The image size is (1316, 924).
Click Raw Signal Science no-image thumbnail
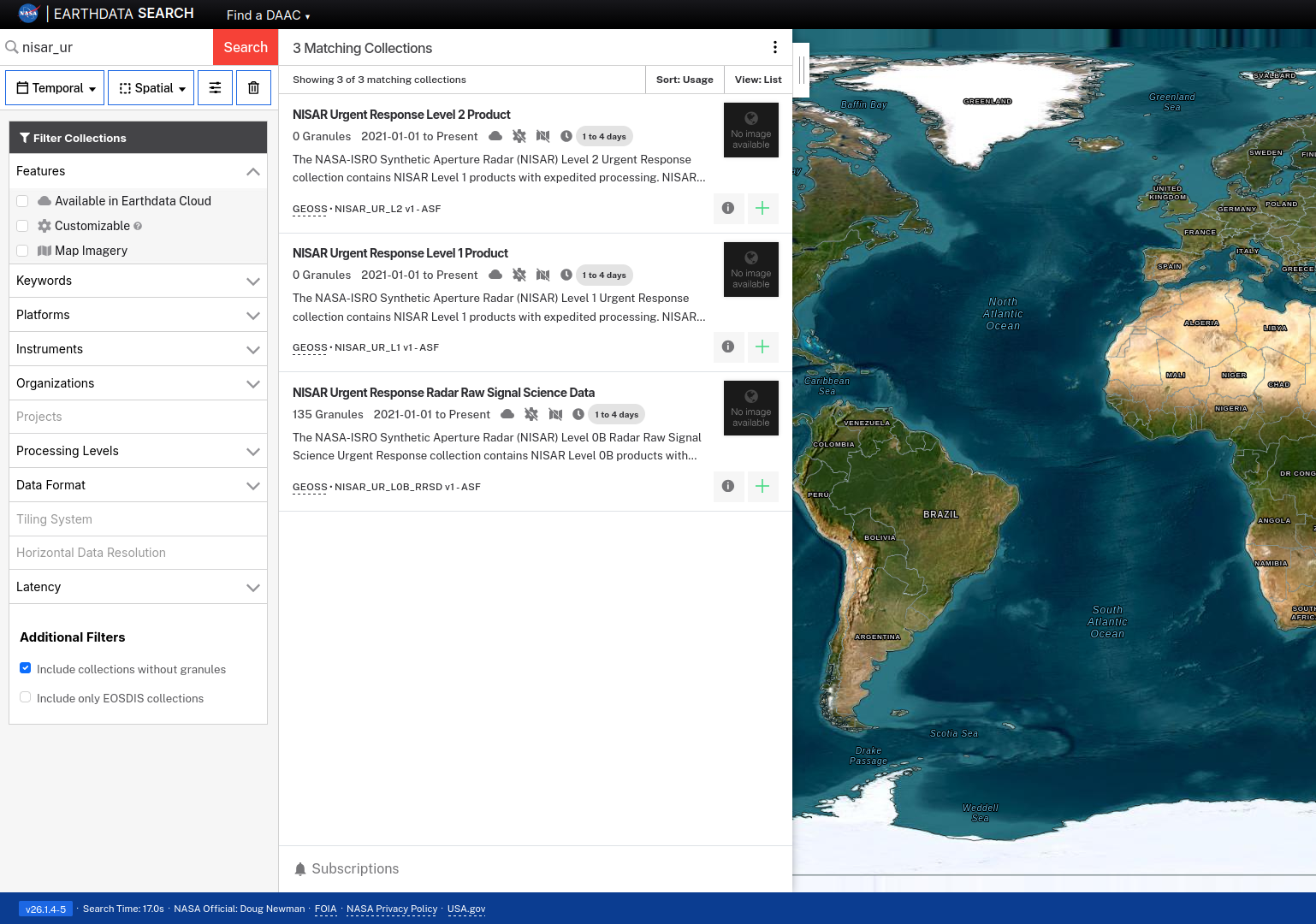pos(751,408)
